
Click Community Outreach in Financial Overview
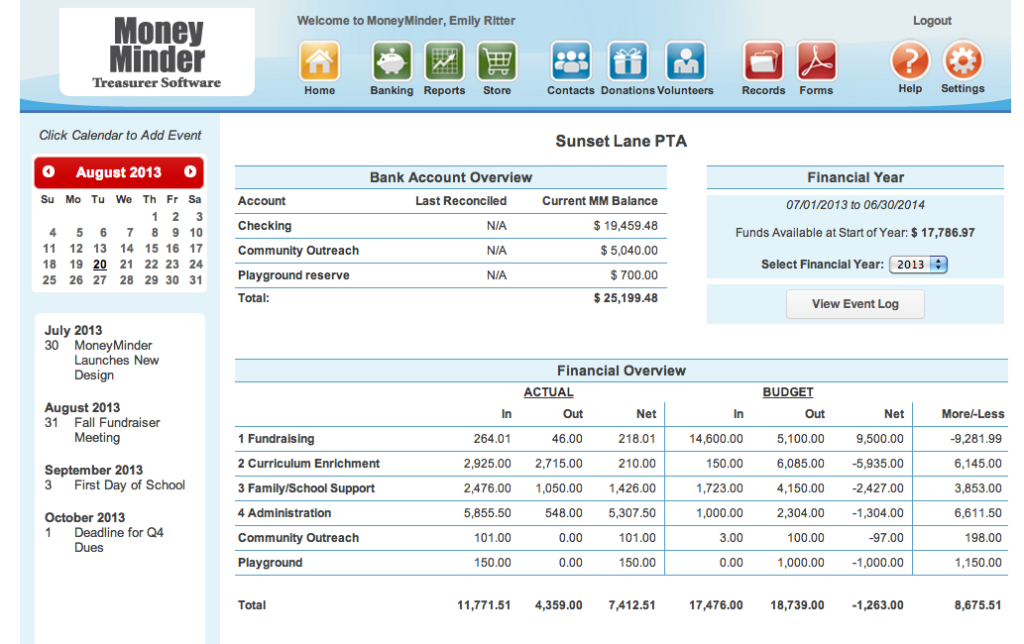pyautogui.click(x=298, y=538)
